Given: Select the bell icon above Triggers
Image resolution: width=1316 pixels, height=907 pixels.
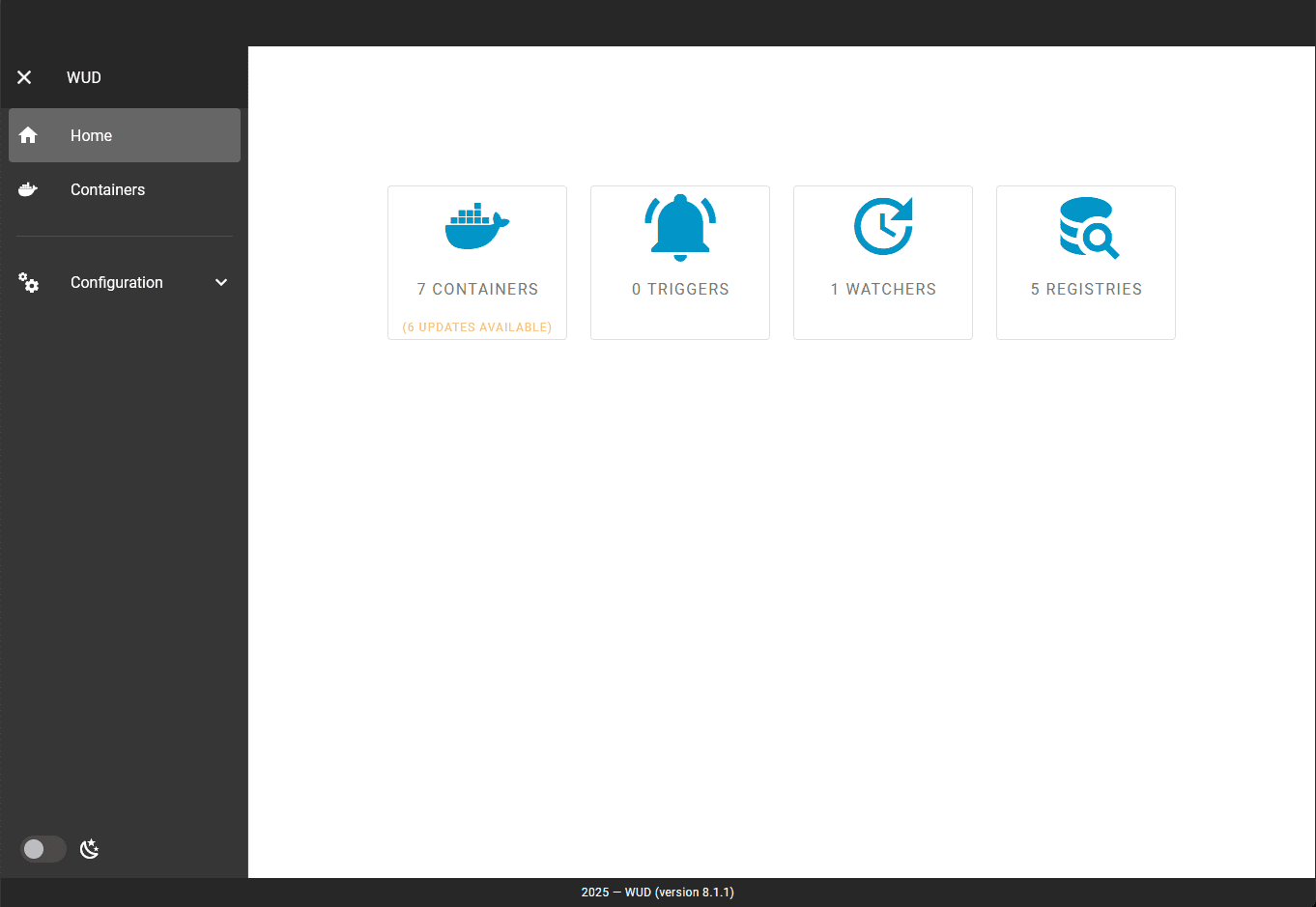Looking at the screenshot, I should [679, 225].
